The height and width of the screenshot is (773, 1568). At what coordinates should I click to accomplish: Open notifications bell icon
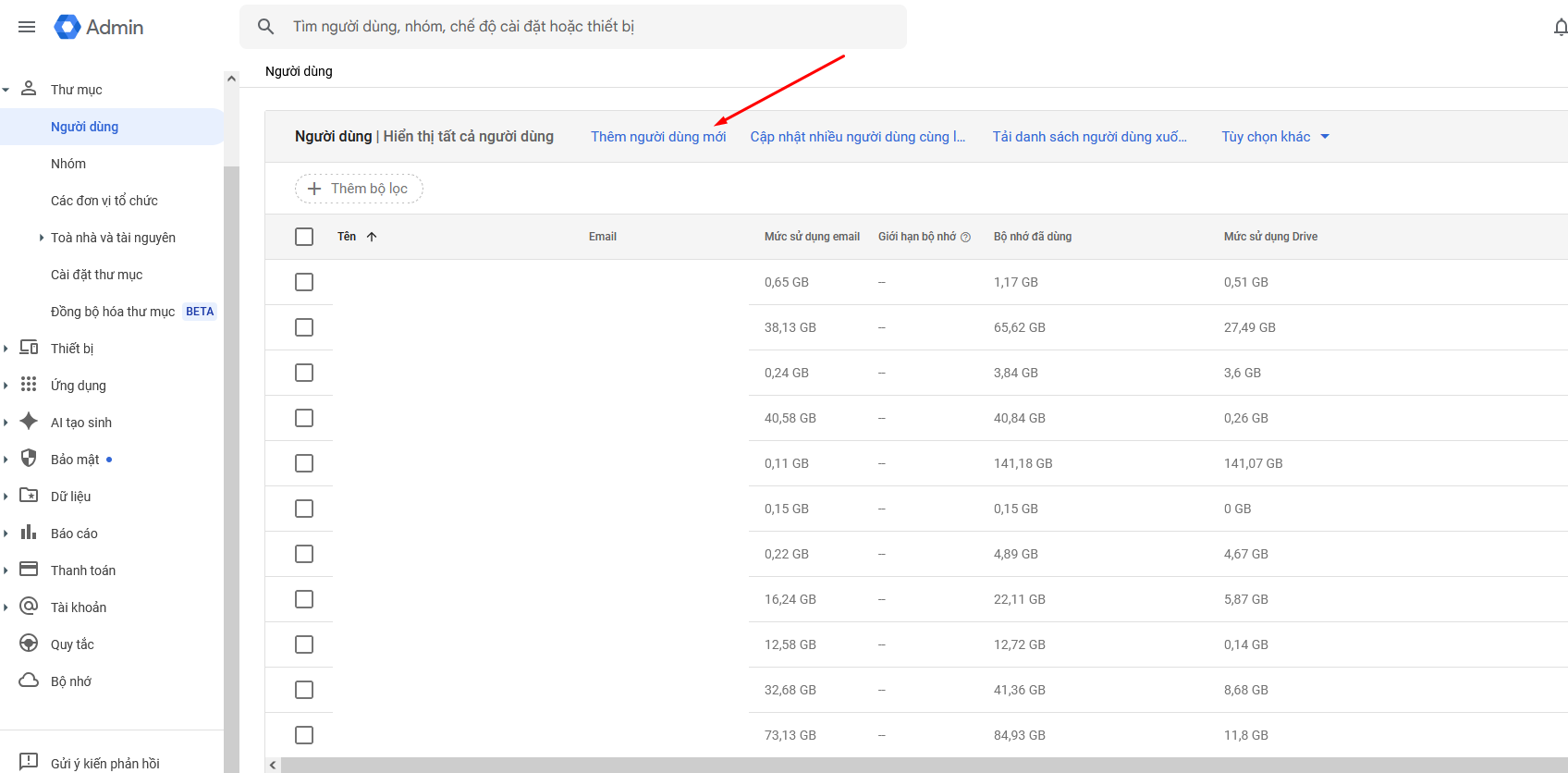click(x=1560, y=27)
